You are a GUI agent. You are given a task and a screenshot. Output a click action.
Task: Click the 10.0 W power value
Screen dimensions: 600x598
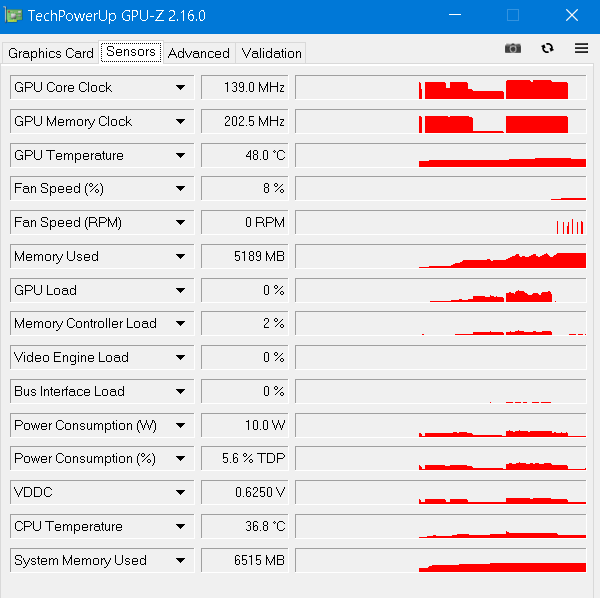pyautogui.click(x=245, y=425)
